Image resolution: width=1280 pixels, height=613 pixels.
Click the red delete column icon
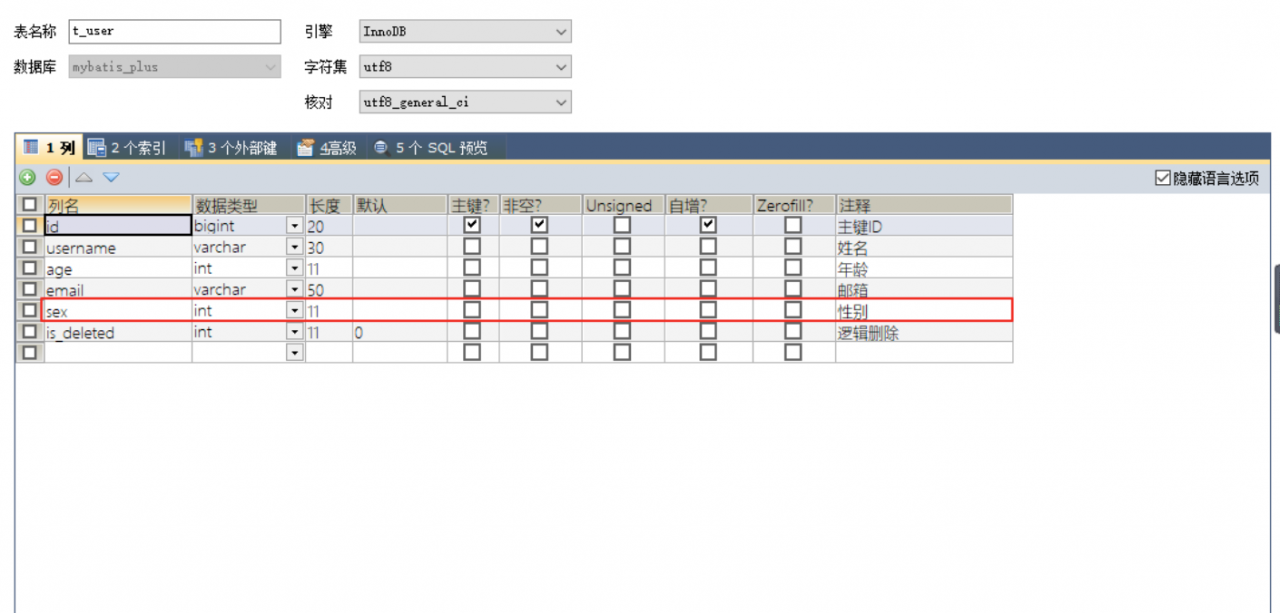(x=54, y=178)
